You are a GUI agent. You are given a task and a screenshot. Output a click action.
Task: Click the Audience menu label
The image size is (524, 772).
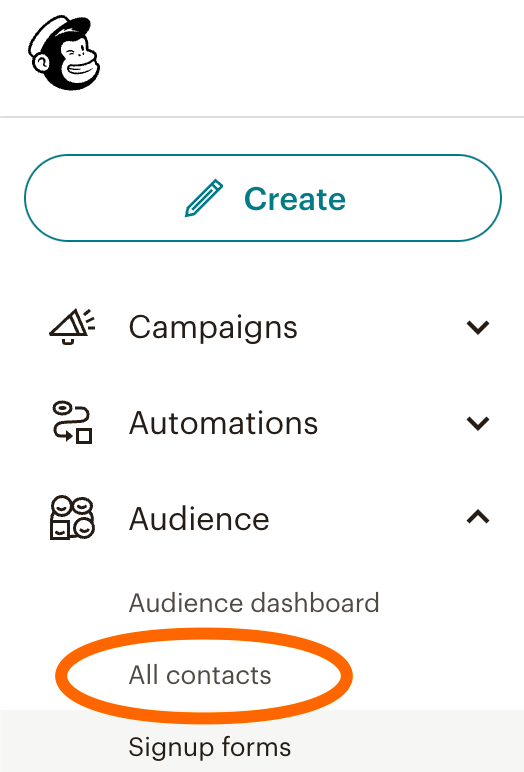[199, 518]
